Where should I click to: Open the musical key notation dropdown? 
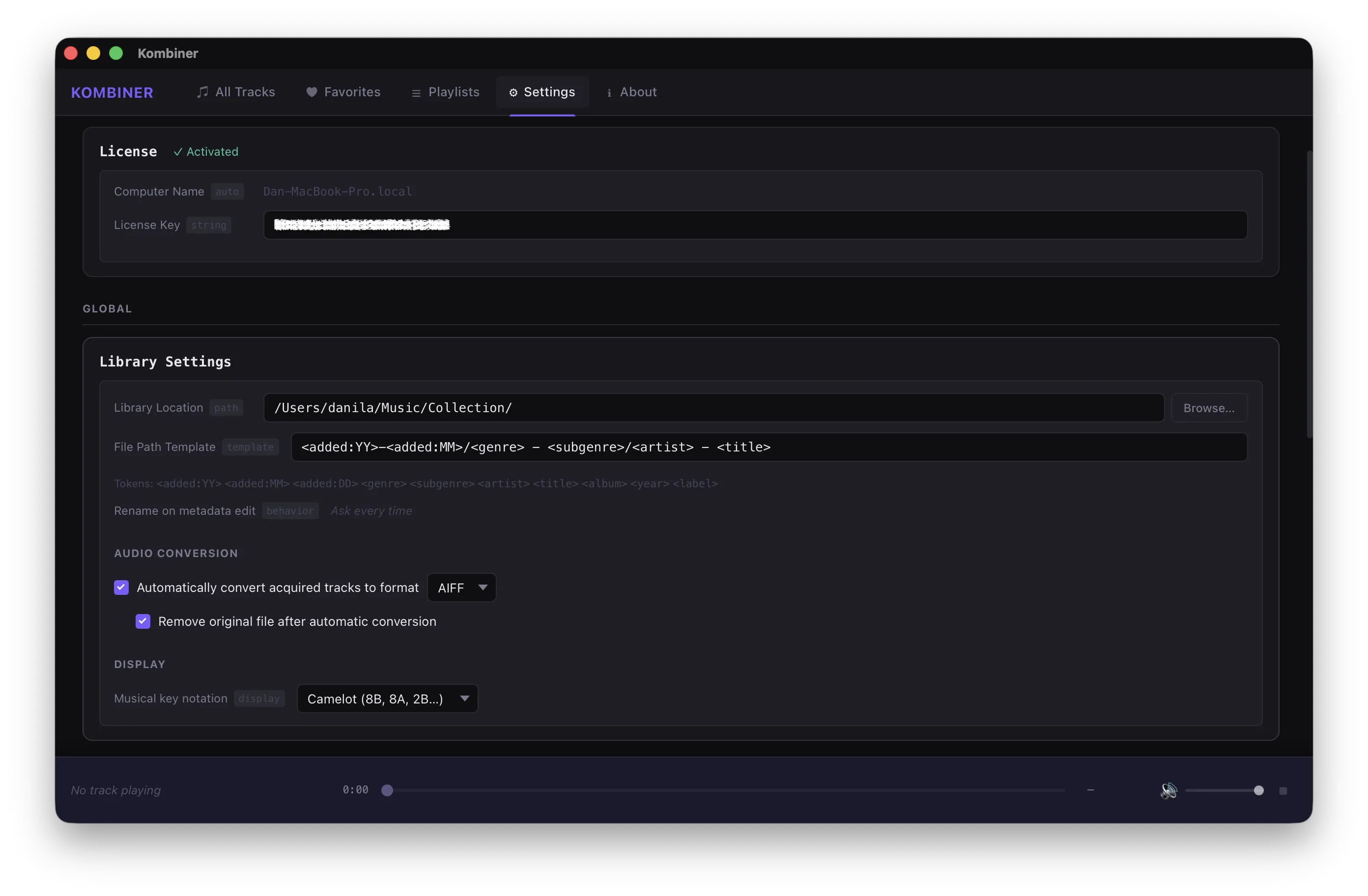(387, 699)
